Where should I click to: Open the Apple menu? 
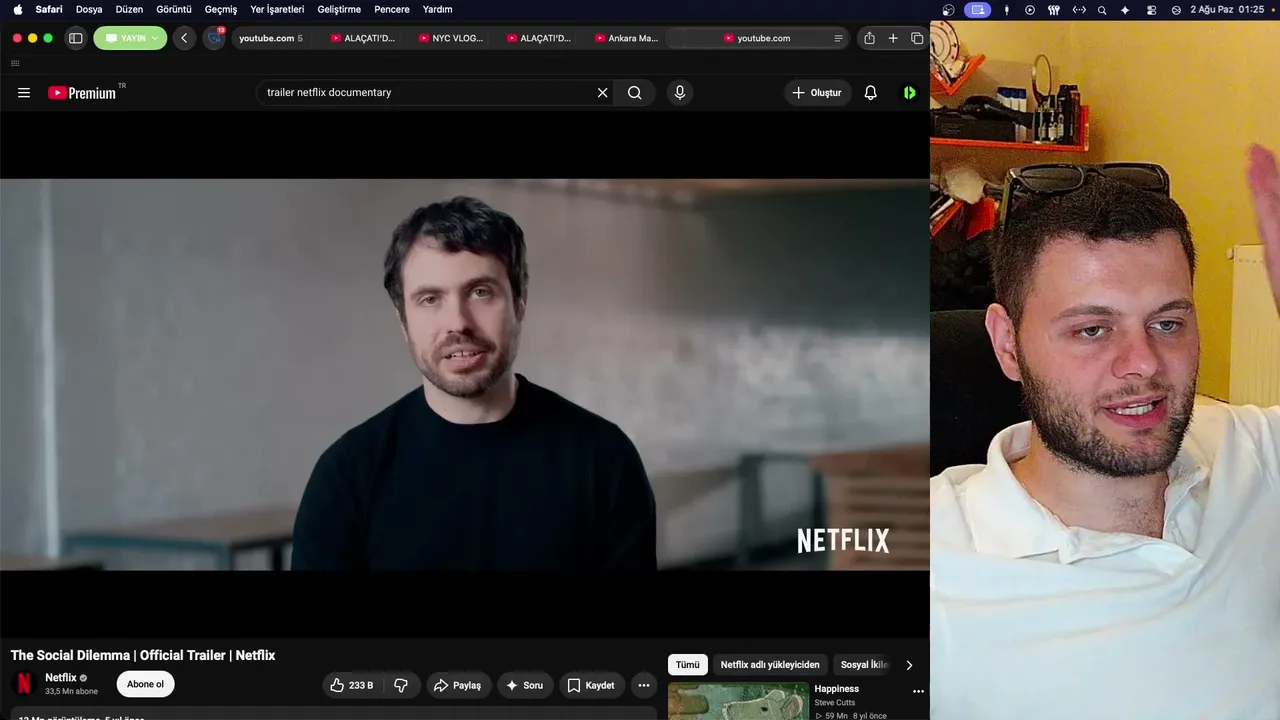(x=17, y=9)
